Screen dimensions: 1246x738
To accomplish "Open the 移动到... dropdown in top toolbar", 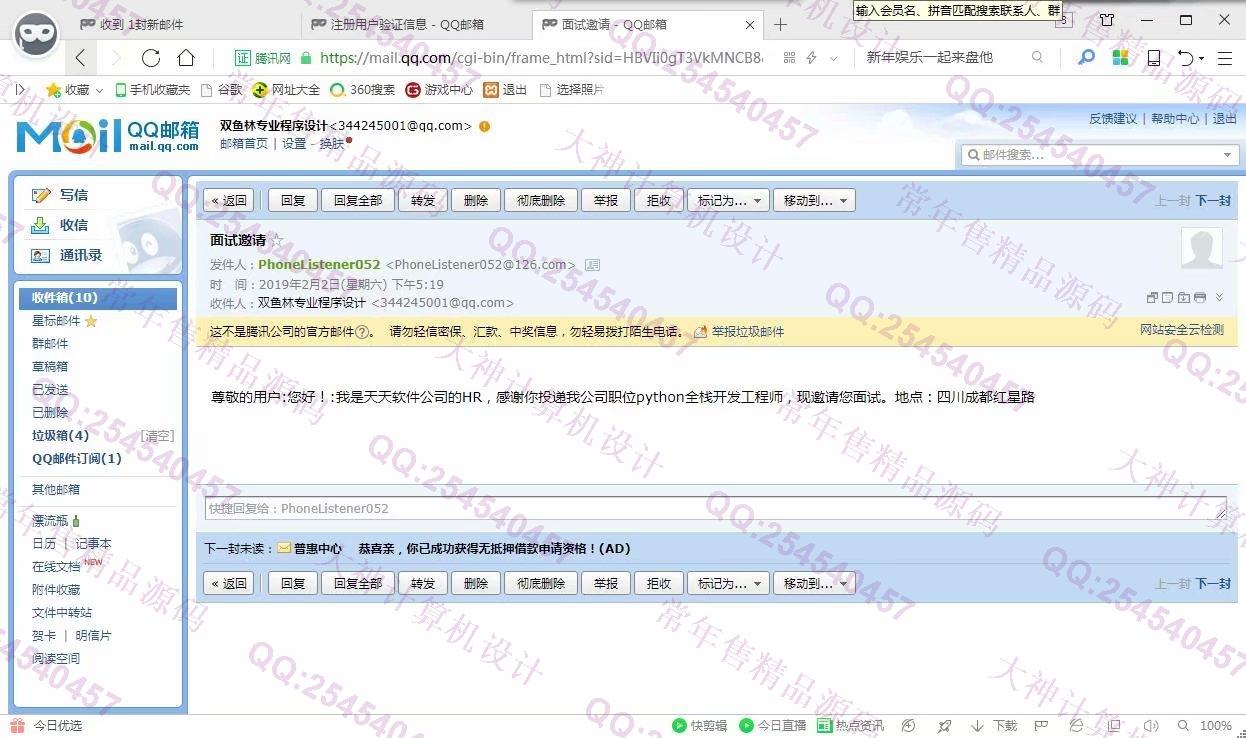I will (814, 200).
